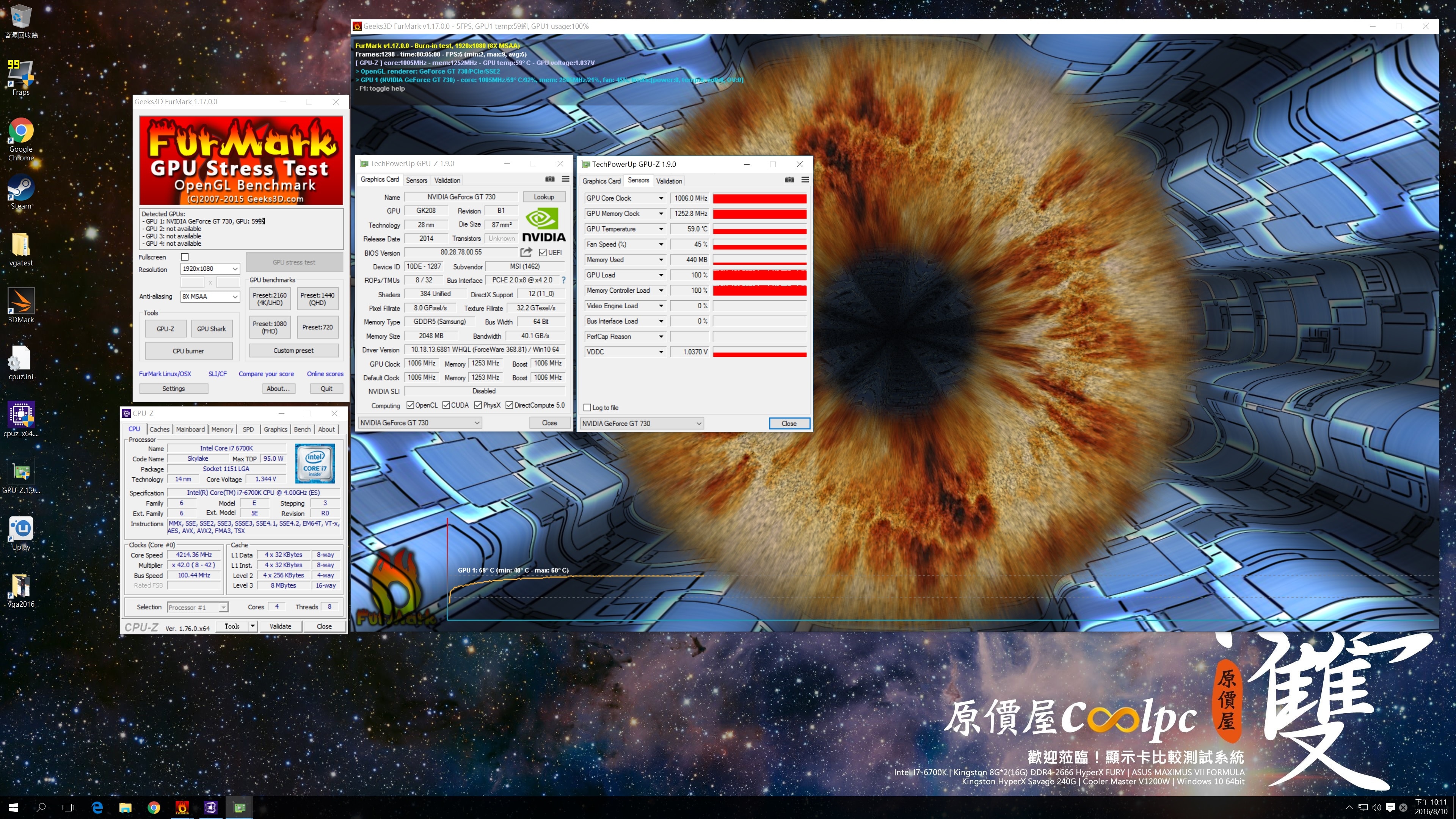Viewport: 1456px width, 819px height.
Task: Open the Compare your score link
Action: pos(266,373)
